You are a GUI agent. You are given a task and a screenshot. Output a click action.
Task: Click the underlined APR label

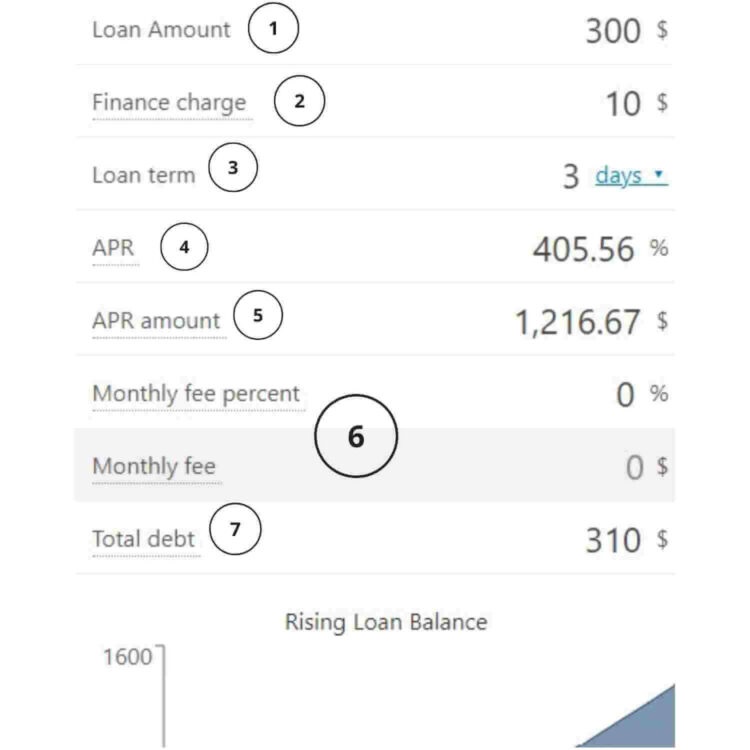113,248
